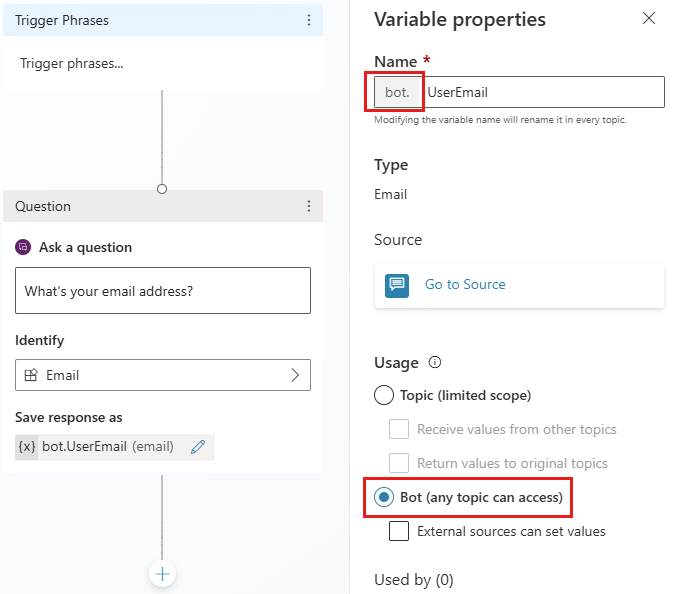Close the Variable properties panel
The width and height of the screenshot is (686, 594).
(x=649, y=19)
